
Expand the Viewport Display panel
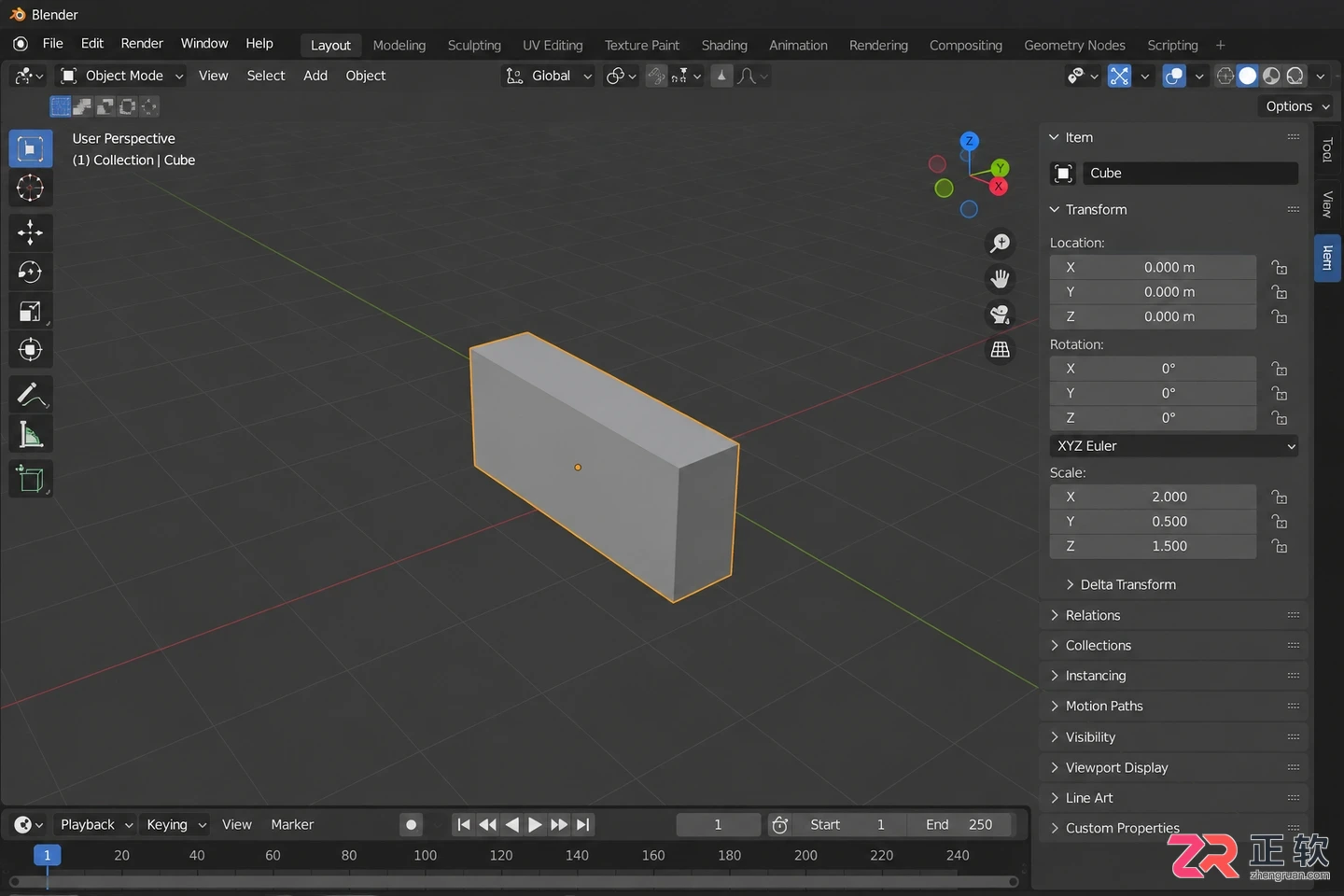coord(1173,768)
